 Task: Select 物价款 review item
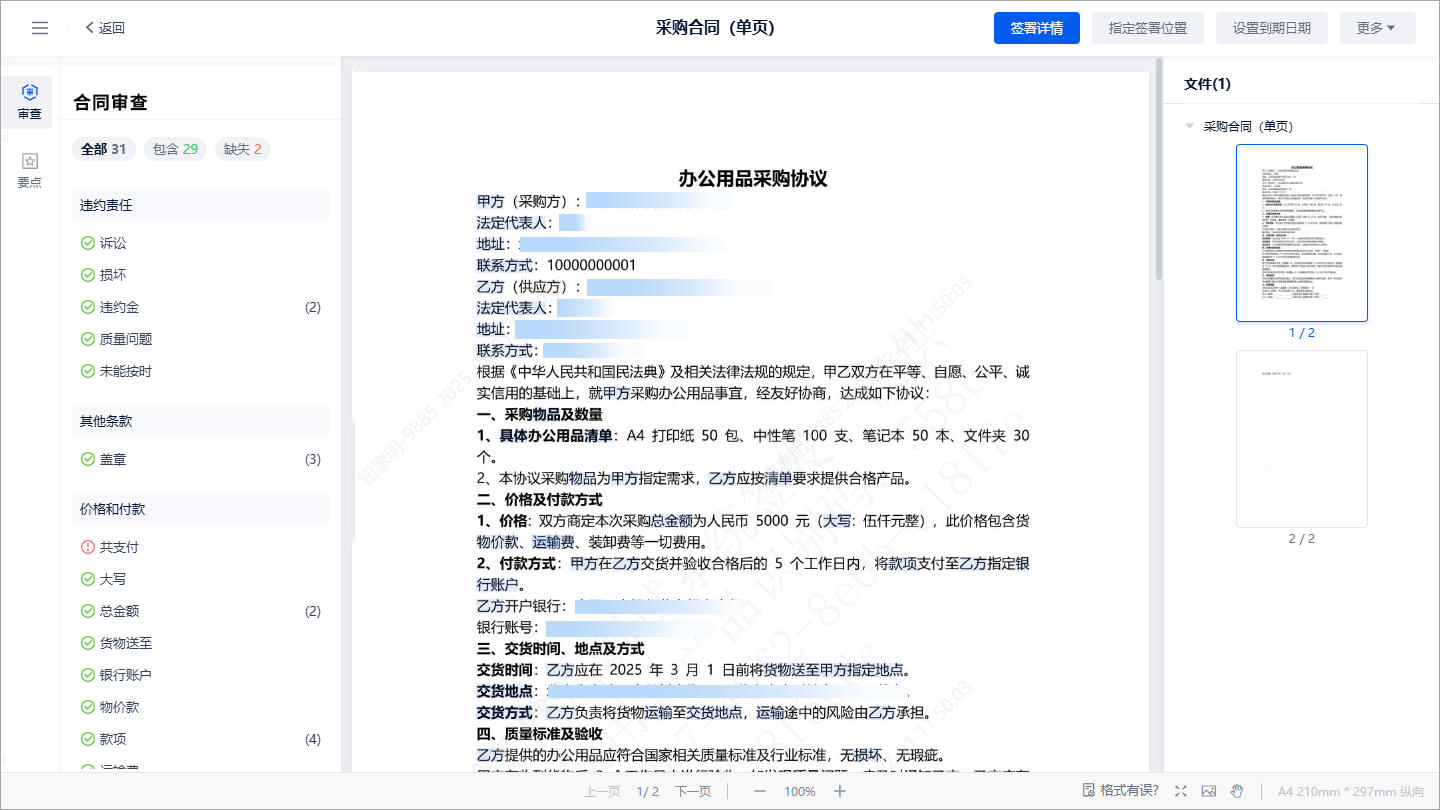point(200,707)
